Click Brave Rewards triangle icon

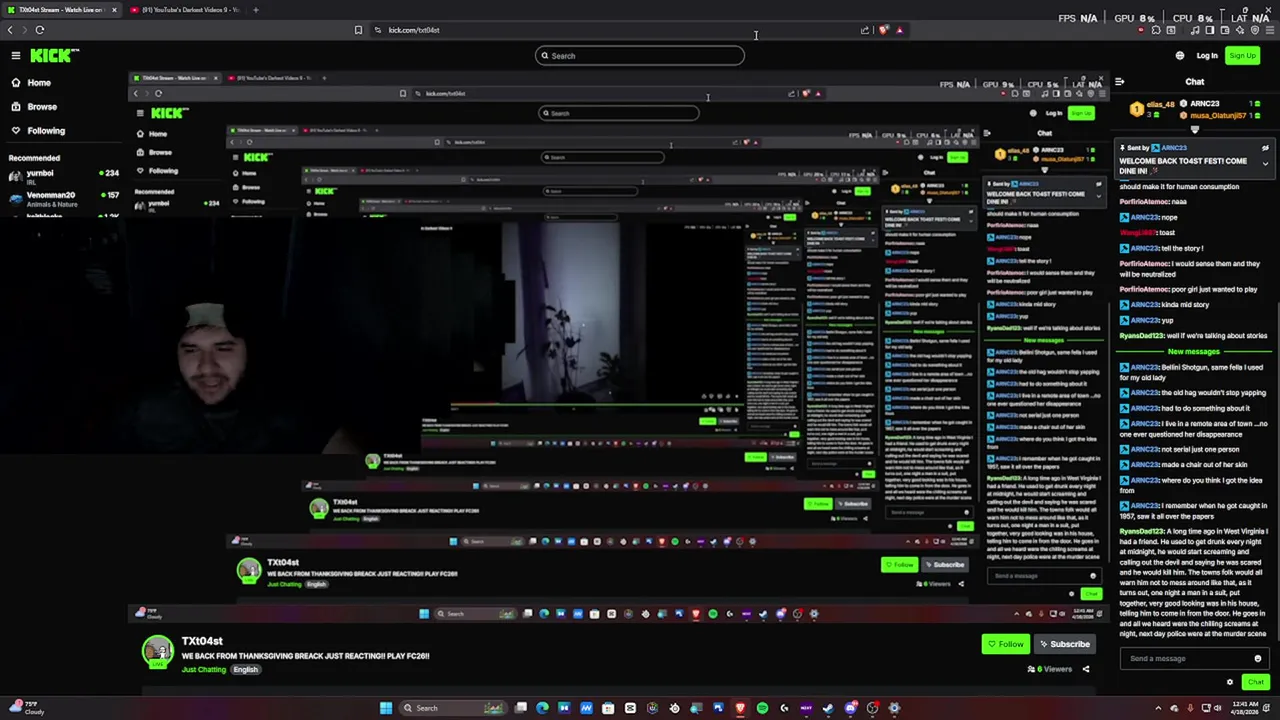[x=899, y=30]
